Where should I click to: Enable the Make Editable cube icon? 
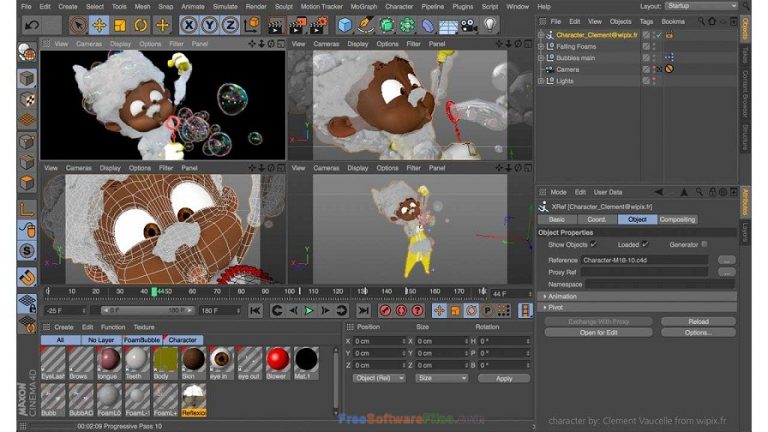[27, 79]
